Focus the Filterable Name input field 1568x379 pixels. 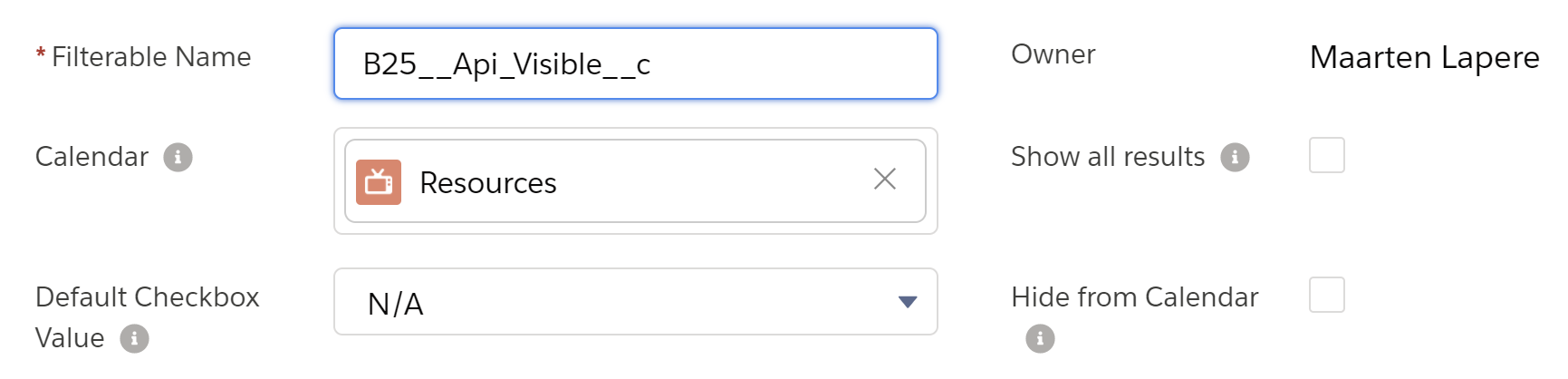pos(634,63)
